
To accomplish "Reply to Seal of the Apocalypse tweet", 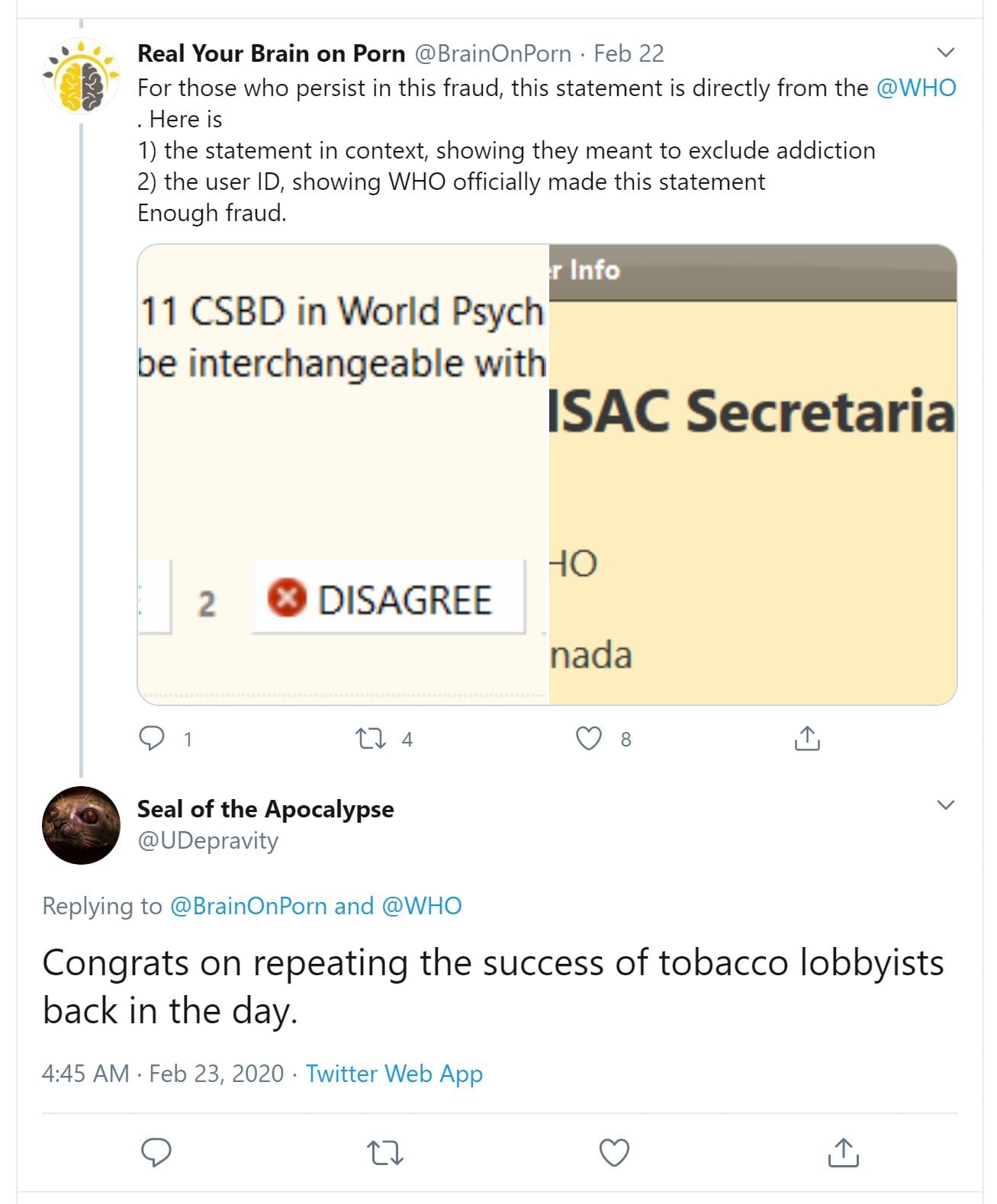I will [156, 1152].
